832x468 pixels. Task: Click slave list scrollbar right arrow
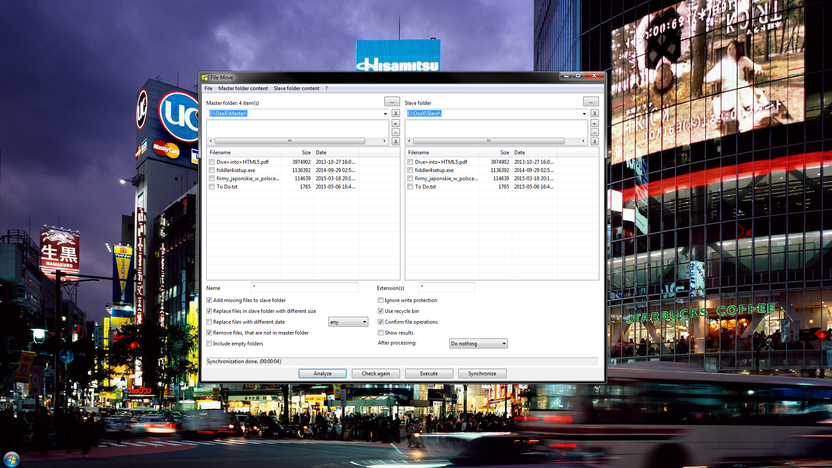click(x=583, y=141)
